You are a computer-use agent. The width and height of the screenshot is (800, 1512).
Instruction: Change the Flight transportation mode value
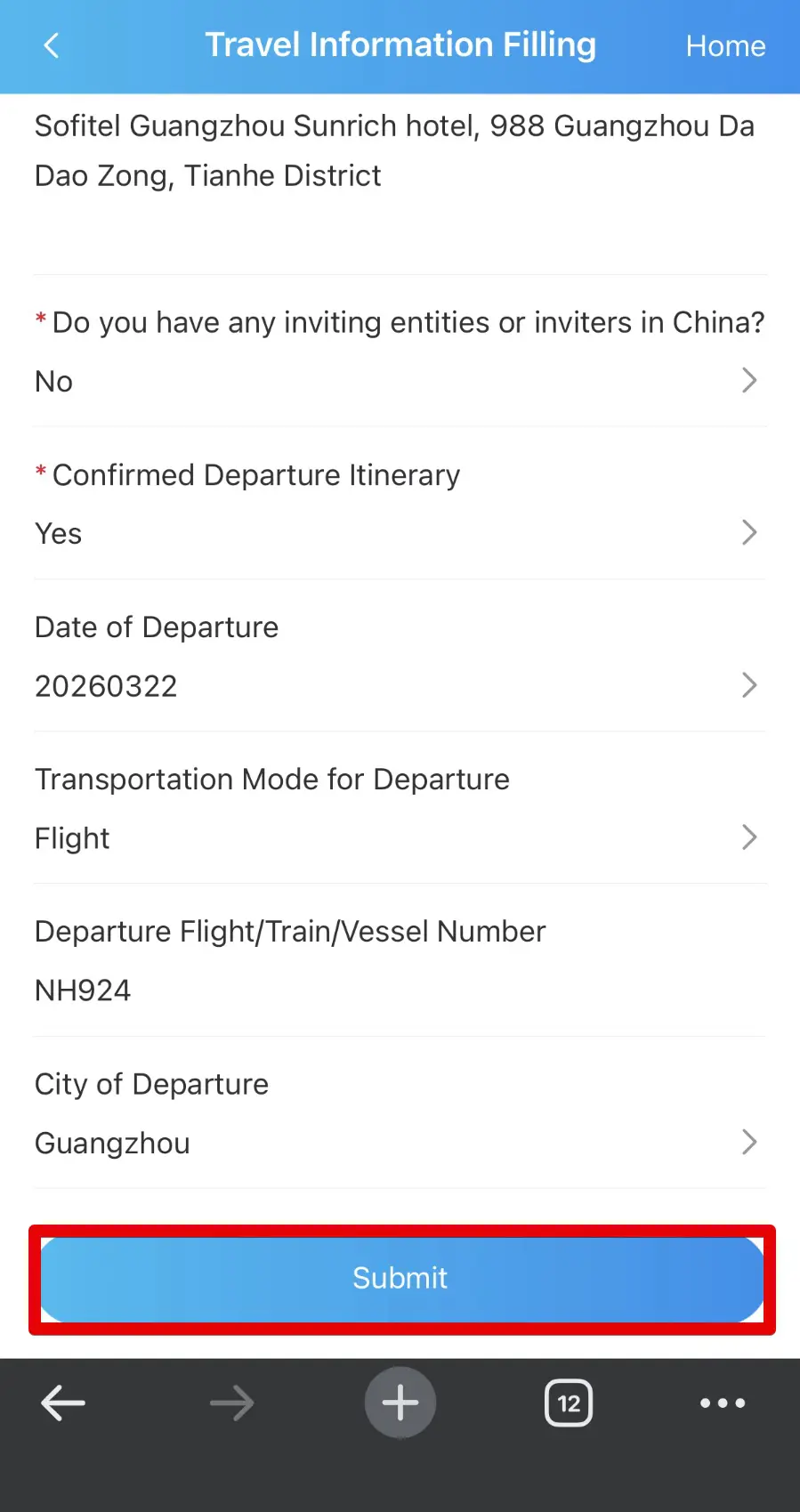tap(72, 838)
